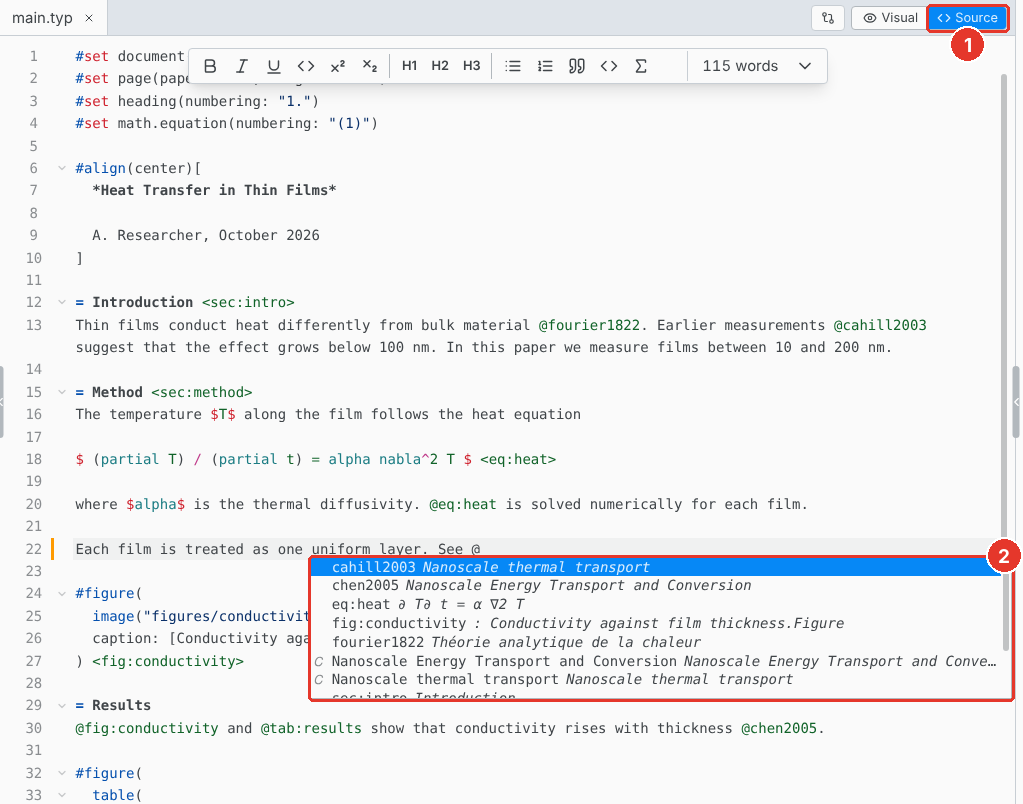Apply superscript formatting
1023x804 pixels.
coord(338,66)
